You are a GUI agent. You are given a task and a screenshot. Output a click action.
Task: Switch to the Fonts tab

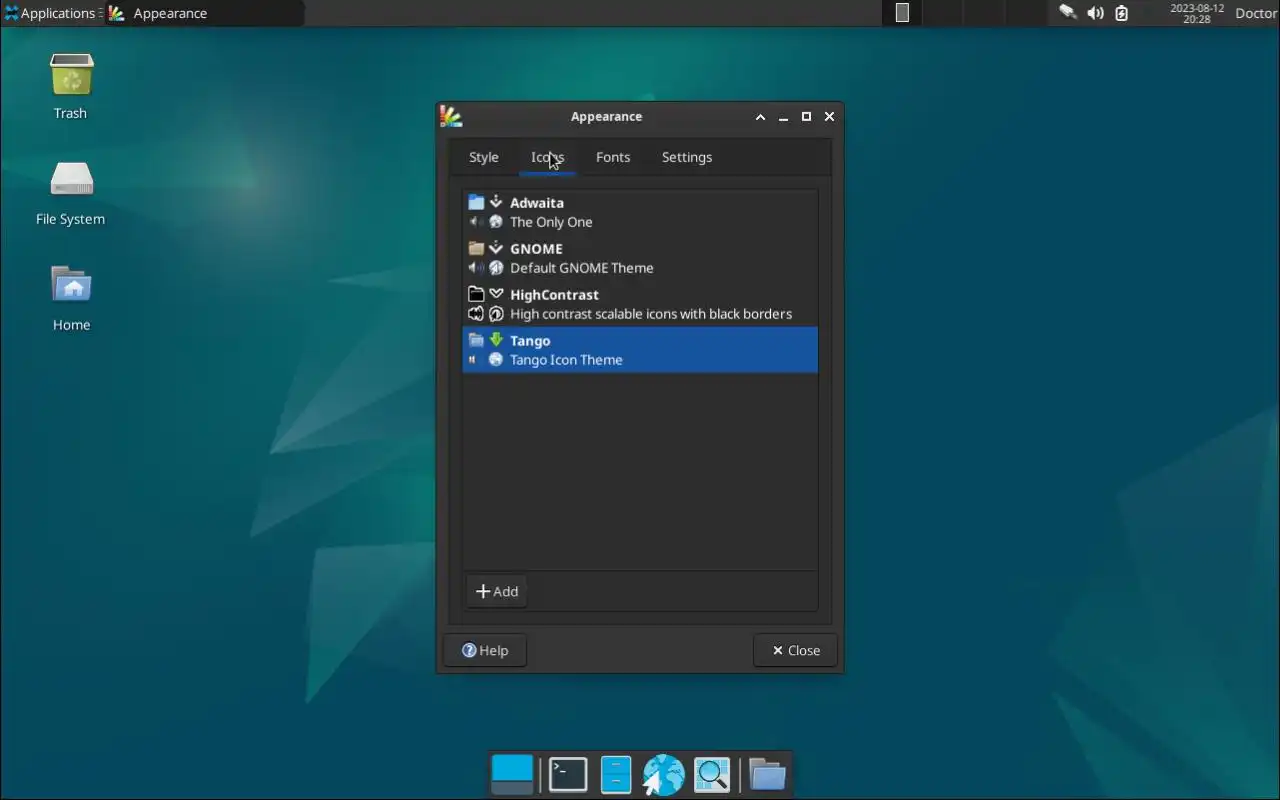613,157
